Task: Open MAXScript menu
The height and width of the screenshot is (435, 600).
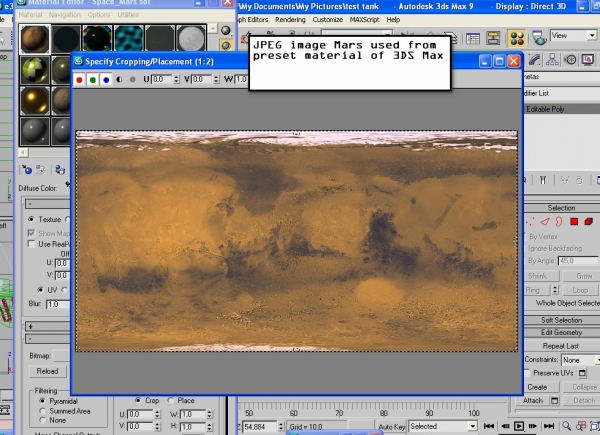Action: [x=364, y=20]
